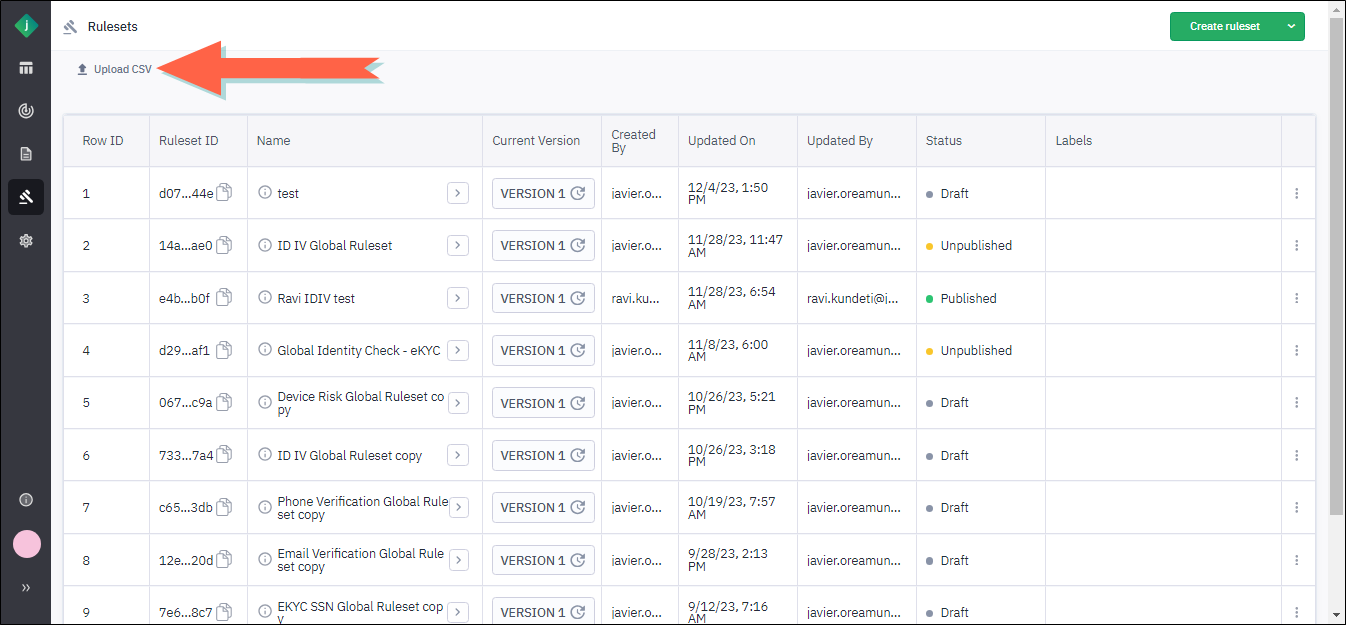Select the Rulesets gavel icon in sidebar
The width and height of the screenshot is (1346, 625).
tap(26, 197)
